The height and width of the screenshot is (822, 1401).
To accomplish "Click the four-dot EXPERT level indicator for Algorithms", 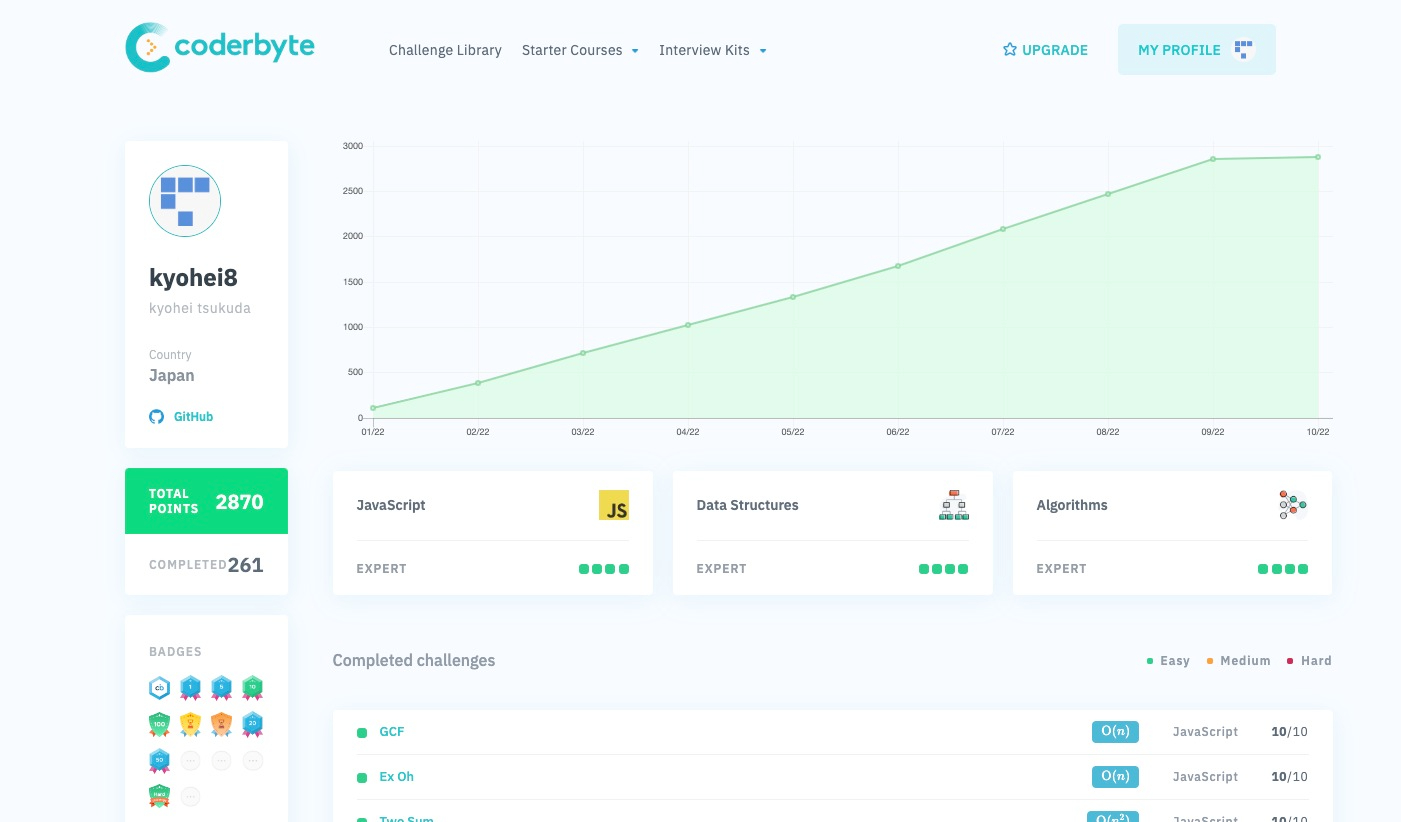I will 1283,569.
